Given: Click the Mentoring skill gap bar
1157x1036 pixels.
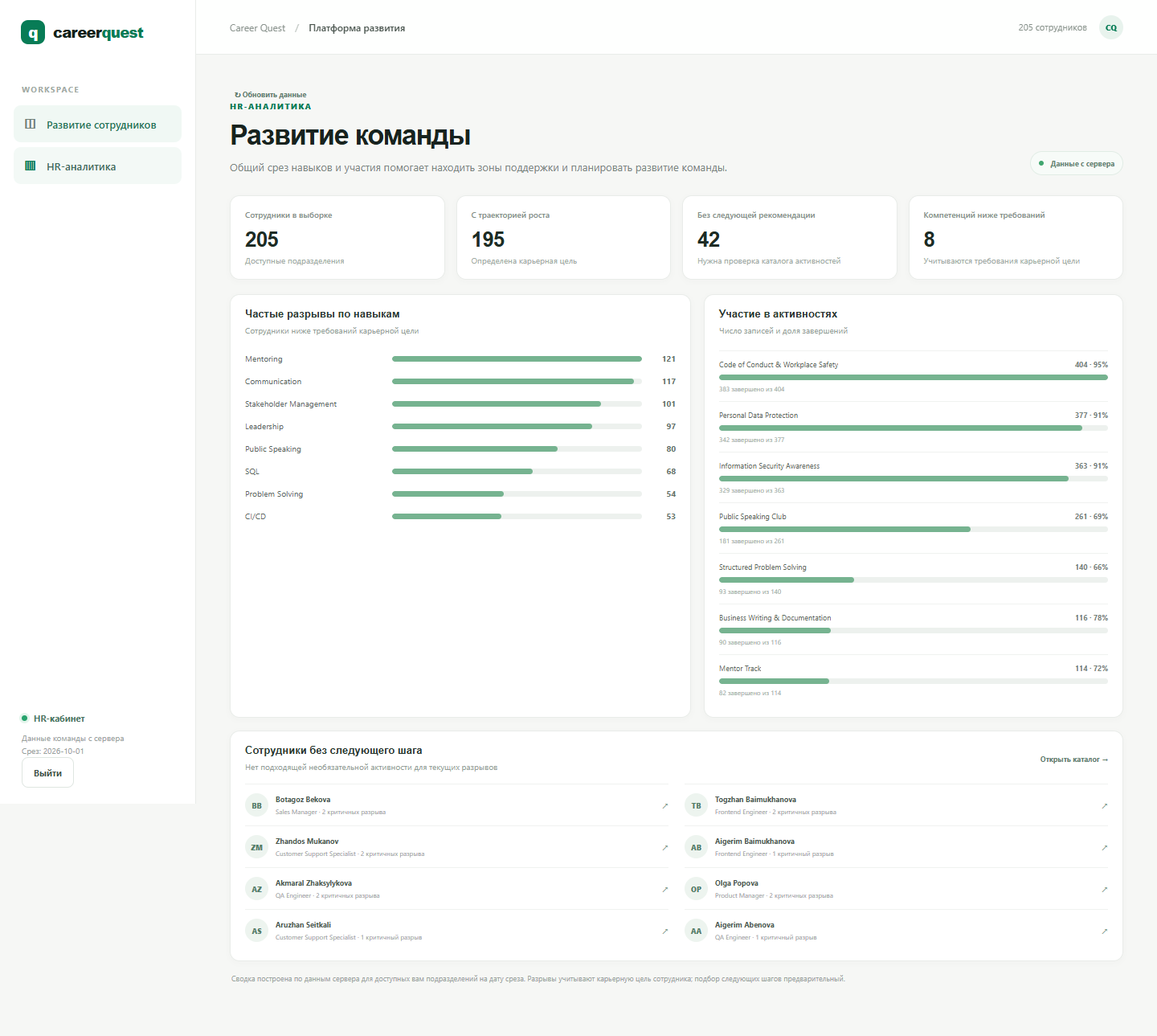Looking at the screenshot, I should tap(517, 359).
